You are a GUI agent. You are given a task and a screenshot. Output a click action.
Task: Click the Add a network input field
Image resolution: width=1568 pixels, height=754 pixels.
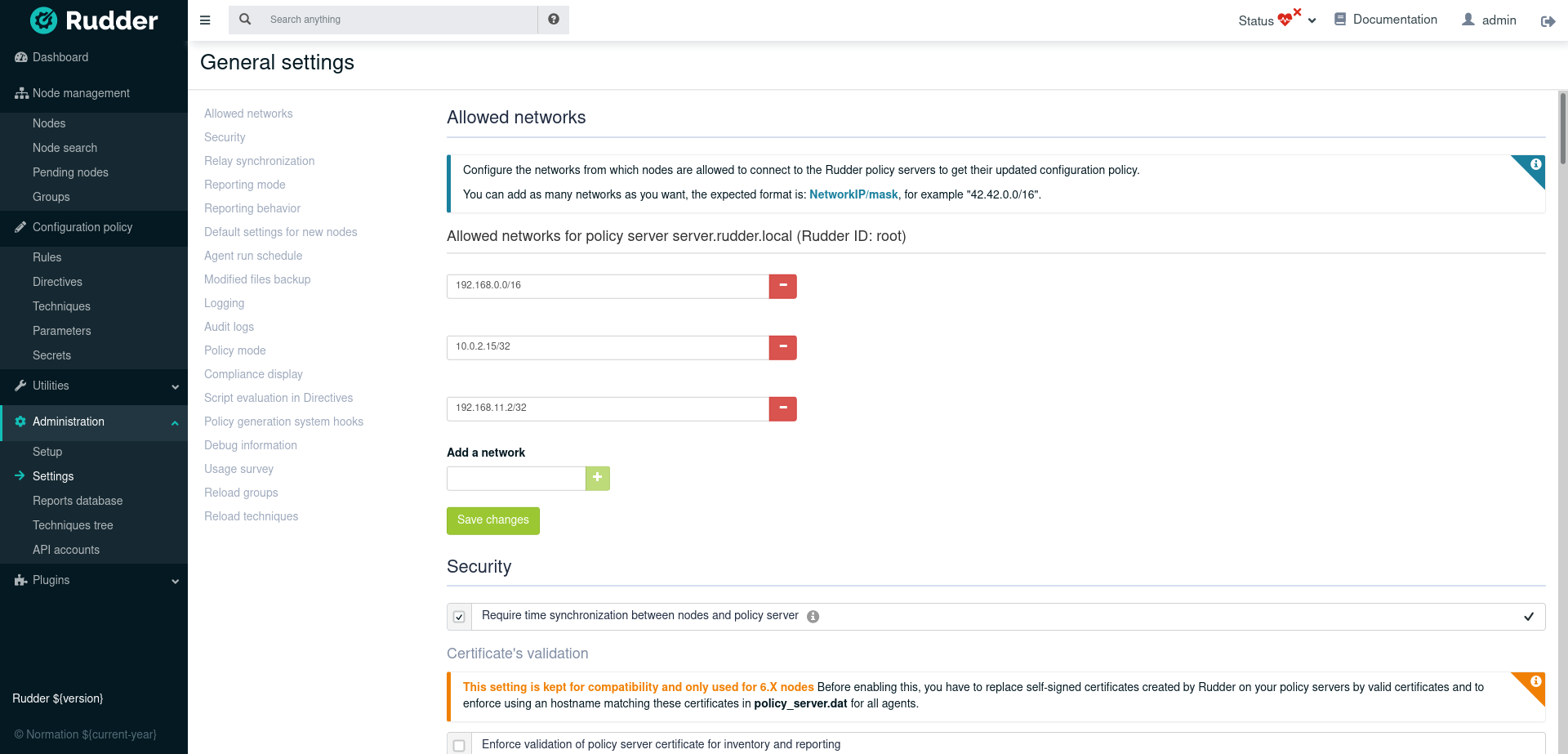click(x=516, y=478)
